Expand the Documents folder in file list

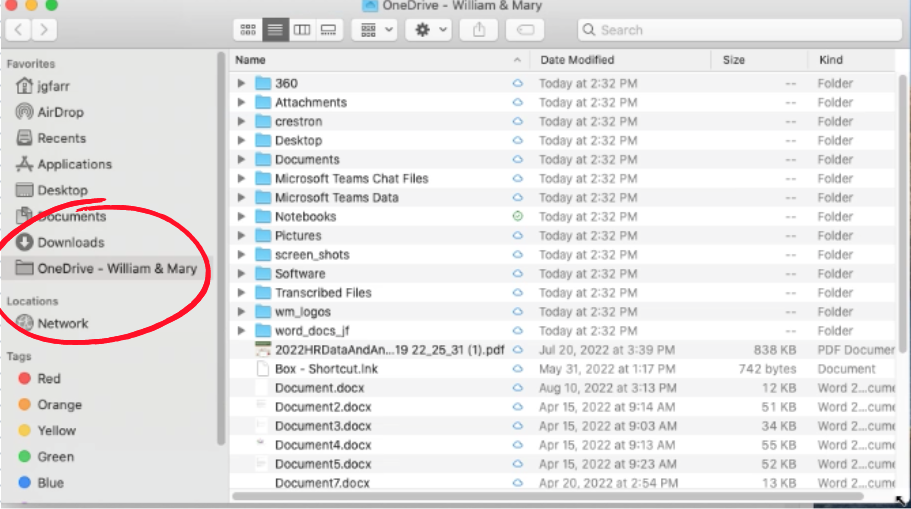(241, 159)
